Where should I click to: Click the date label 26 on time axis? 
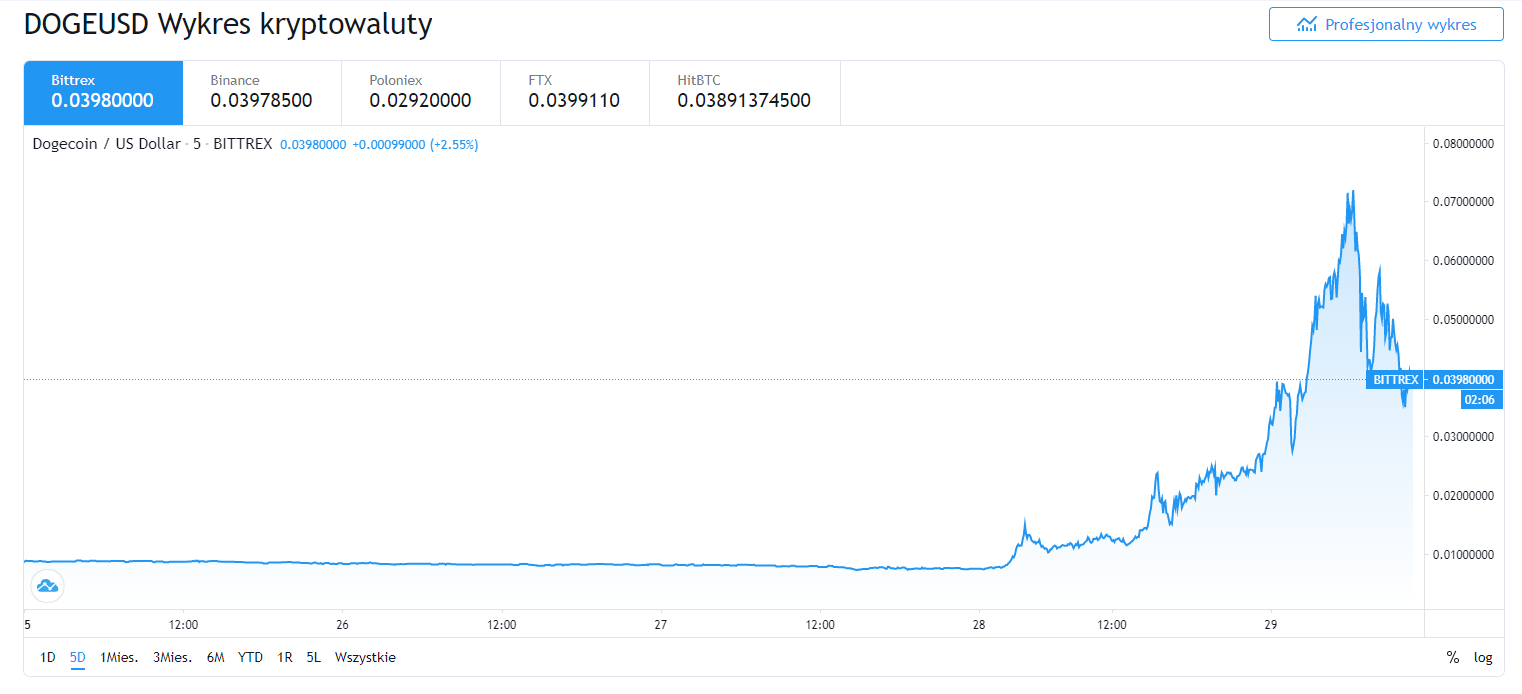343,624
